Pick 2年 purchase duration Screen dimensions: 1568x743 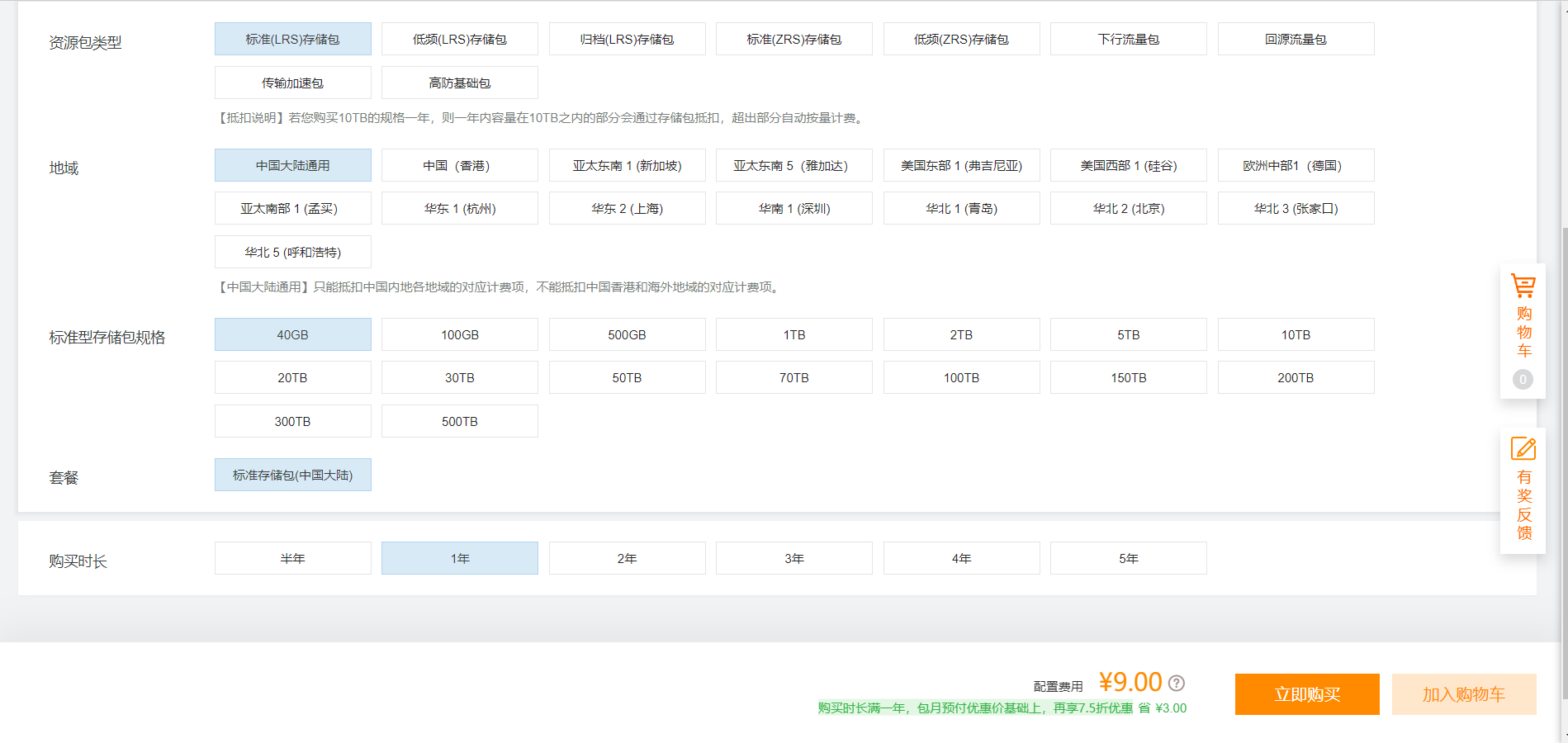tap(627, 558)
